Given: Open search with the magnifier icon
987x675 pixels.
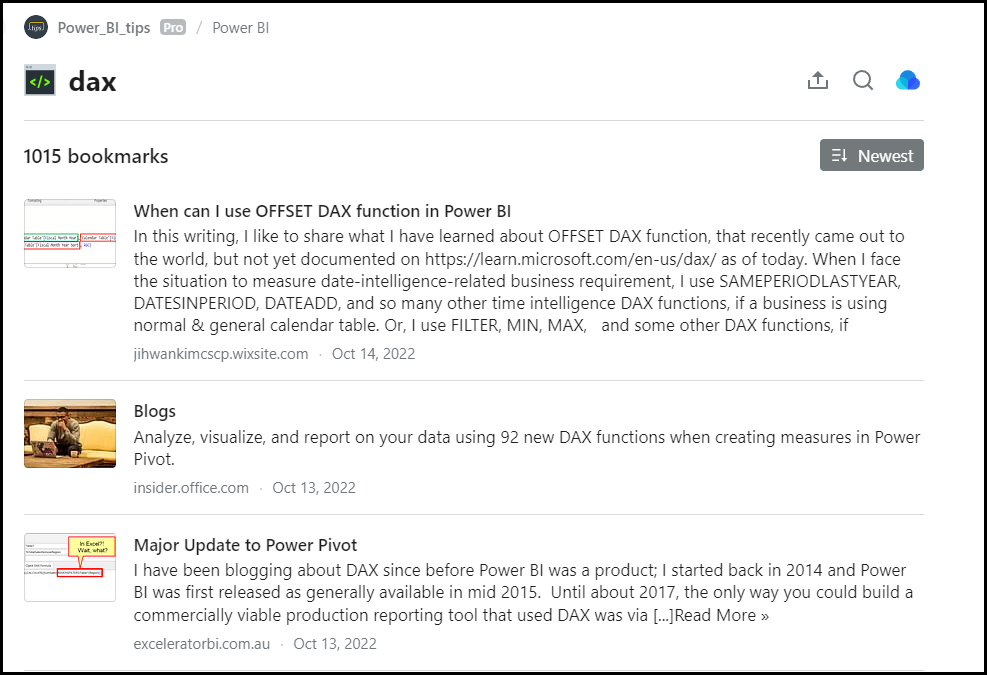Looking at the screenshot, I should click(863, 81).
